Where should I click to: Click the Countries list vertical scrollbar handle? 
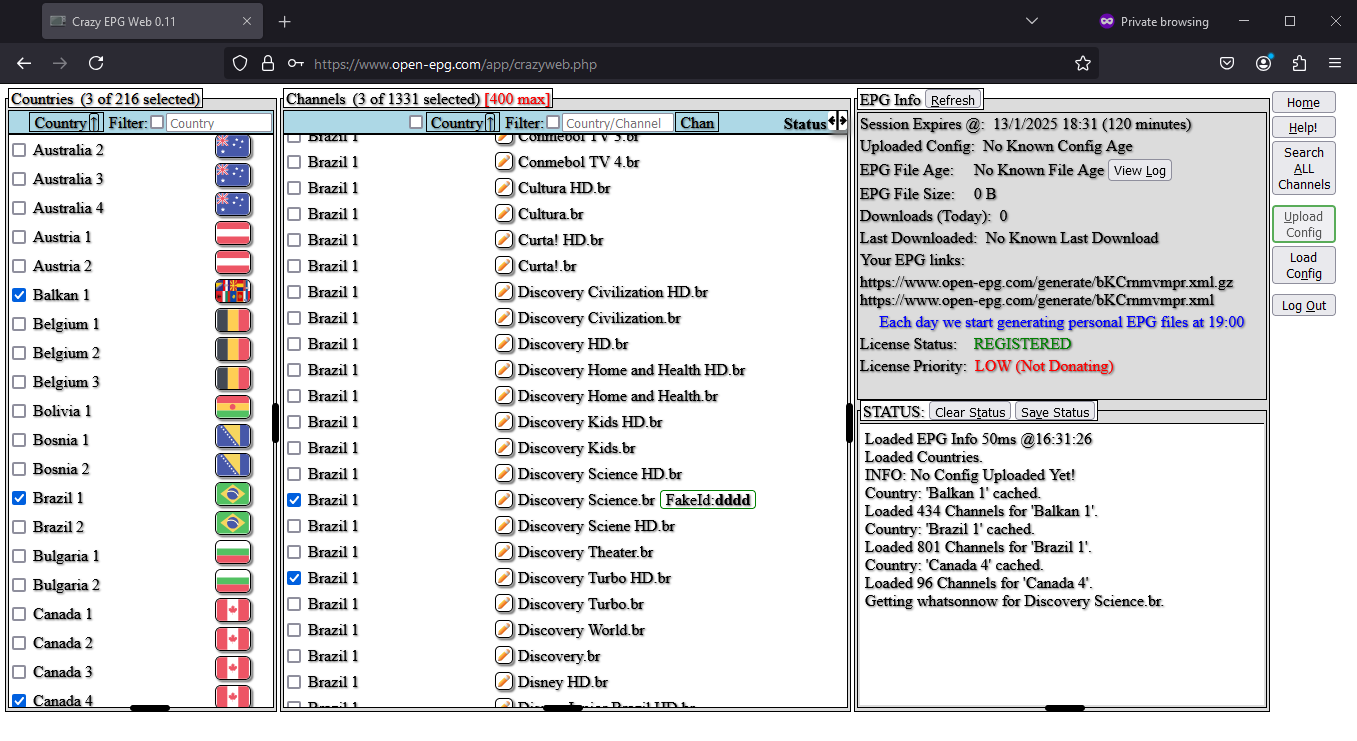pyautogui.click(x=275, y=422)
